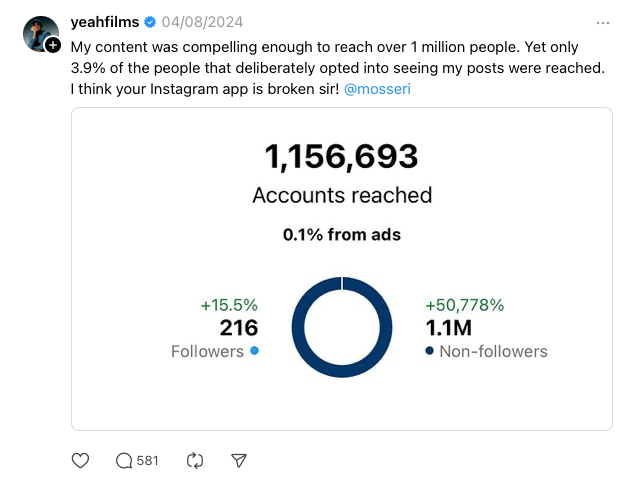Viewport: 637px width, 483px height.
Task: Open the yeahfilms profile picture
Action: coord(38,32)
